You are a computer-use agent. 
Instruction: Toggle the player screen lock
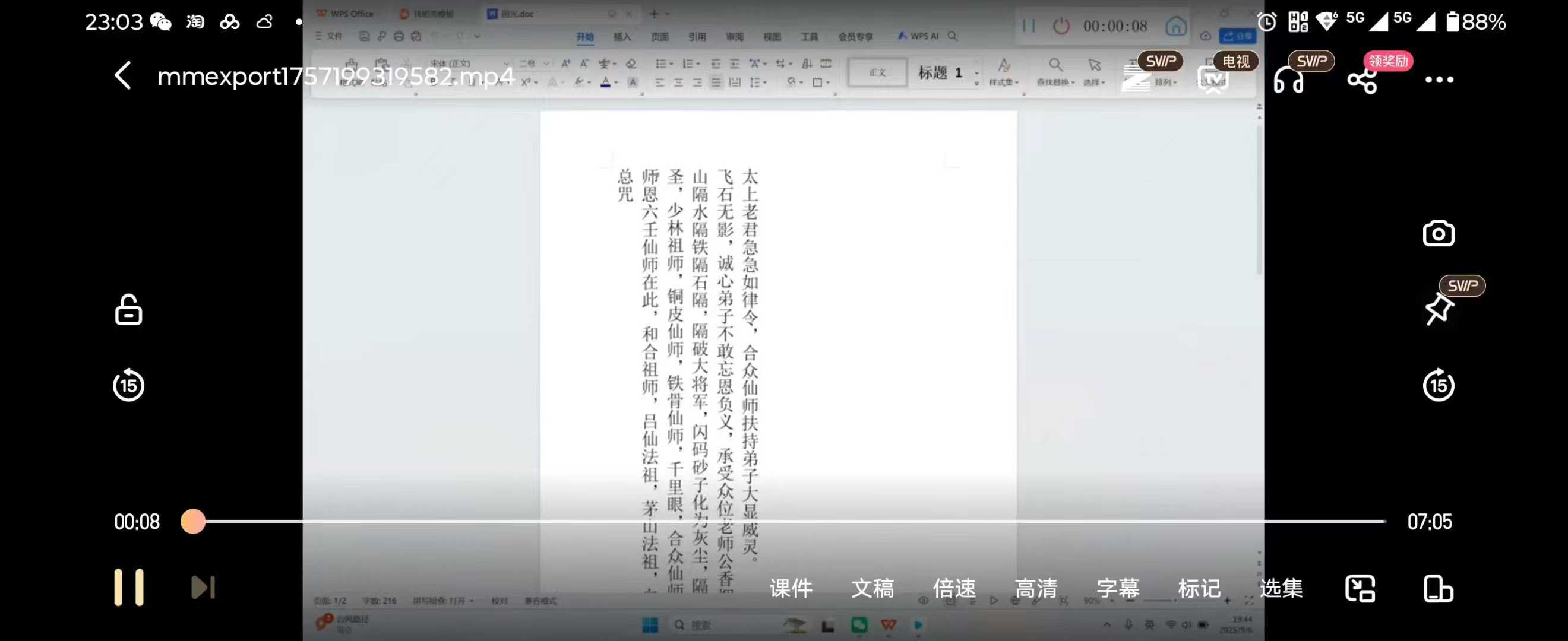click(128, 310)
